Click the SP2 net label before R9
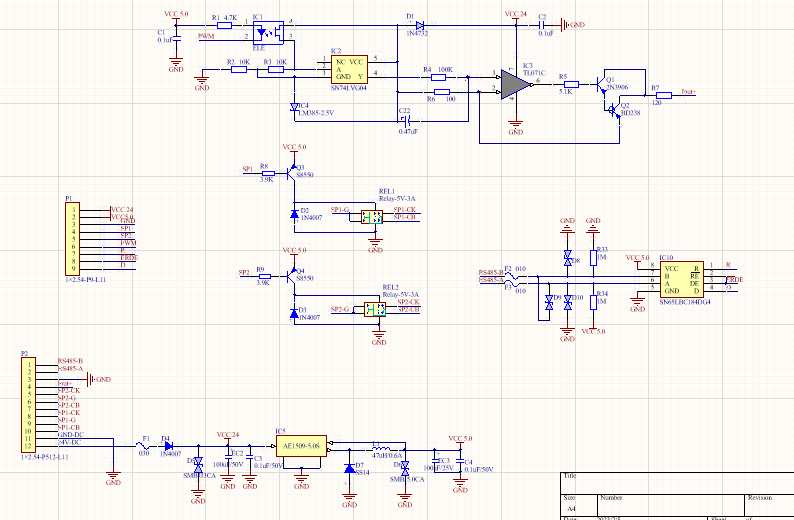 (x=244, y=272)
